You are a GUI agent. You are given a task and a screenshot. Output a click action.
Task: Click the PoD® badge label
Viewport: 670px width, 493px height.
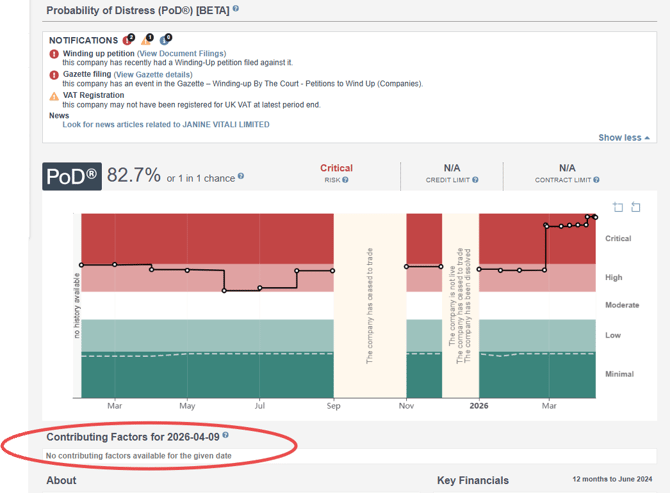click(x=71, y=175)
